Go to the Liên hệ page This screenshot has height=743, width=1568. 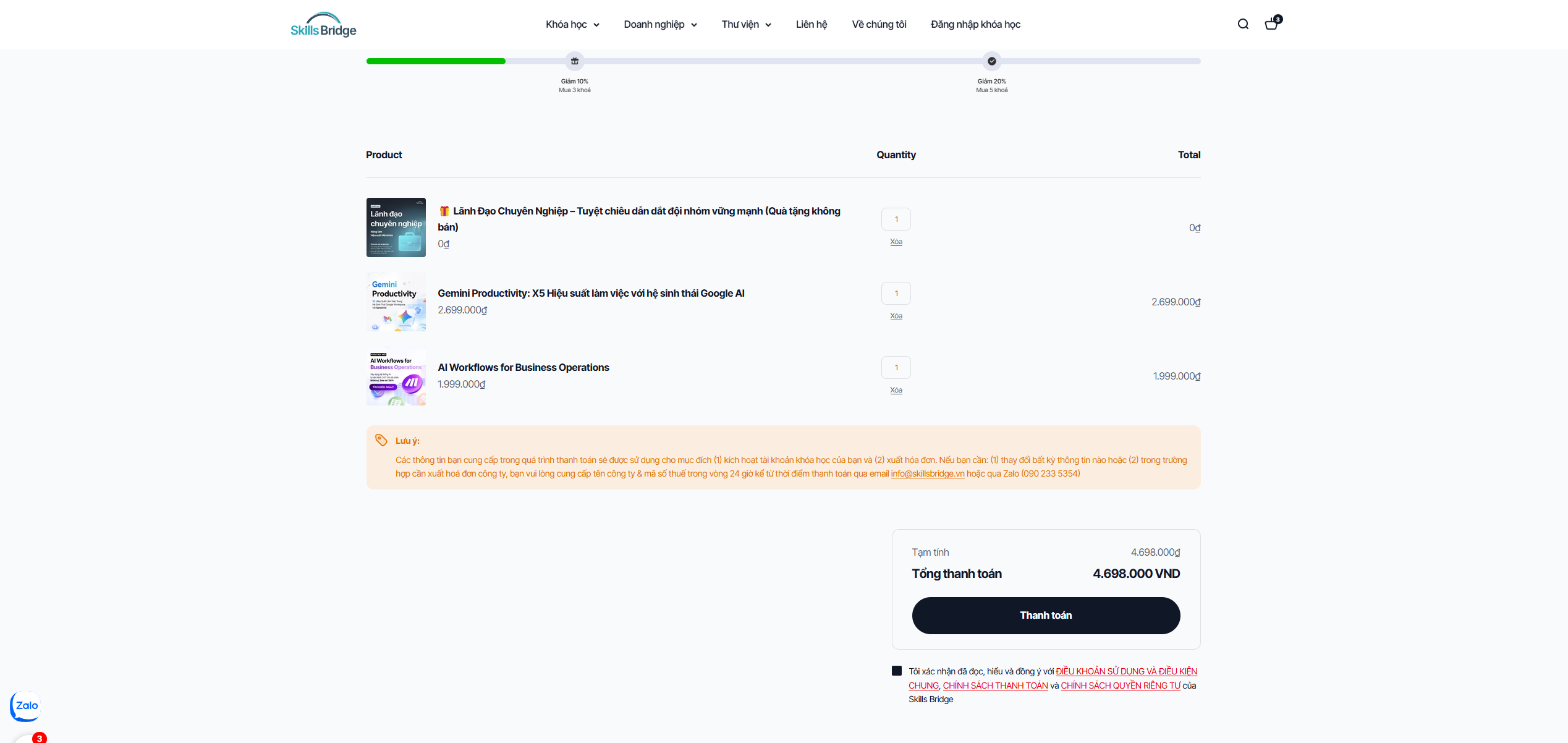pyautogui.click(x=811, y=25)
